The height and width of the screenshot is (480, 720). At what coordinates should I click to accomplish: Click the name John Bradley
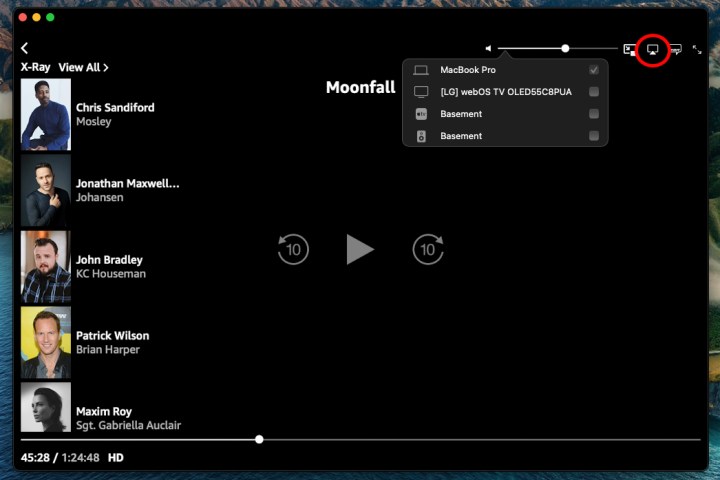(x=109, y=260)
